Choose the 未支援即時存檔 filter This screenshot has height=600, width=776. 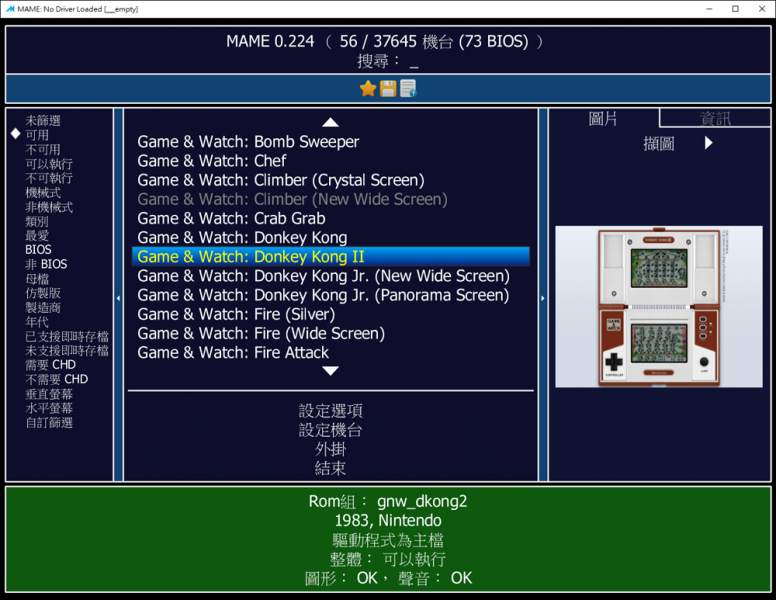pyautogui.click(x=67, y=350)
